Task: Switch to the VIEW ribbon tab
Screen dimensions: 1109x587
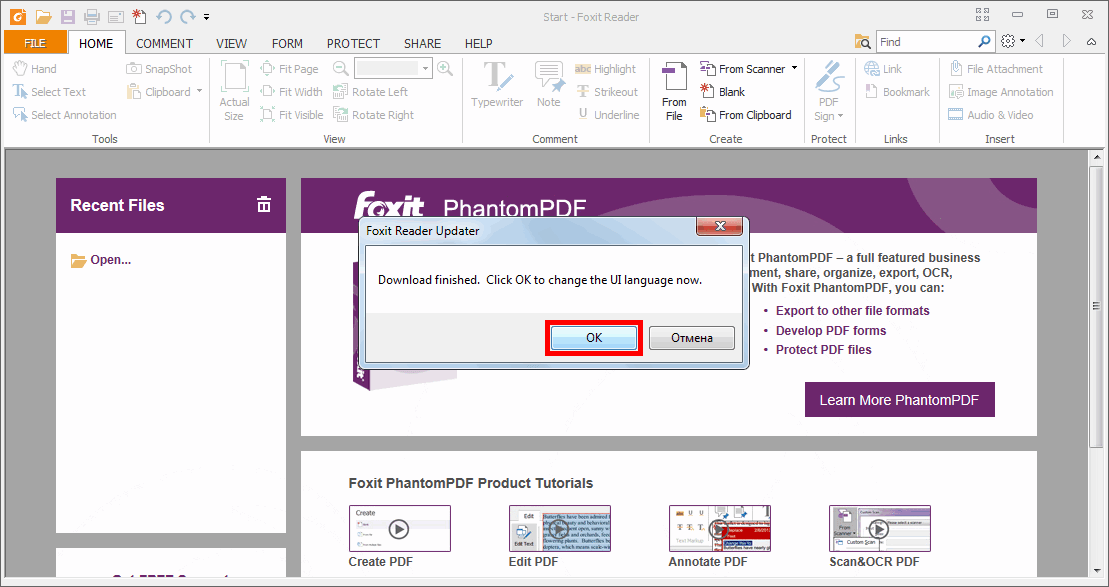Action: coord(231,43)
